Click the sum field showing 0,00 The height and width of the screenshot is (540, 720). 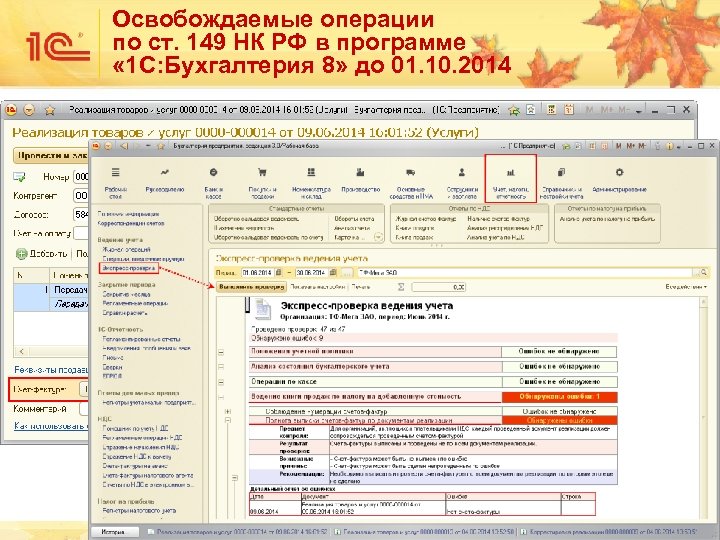(439, 287)
